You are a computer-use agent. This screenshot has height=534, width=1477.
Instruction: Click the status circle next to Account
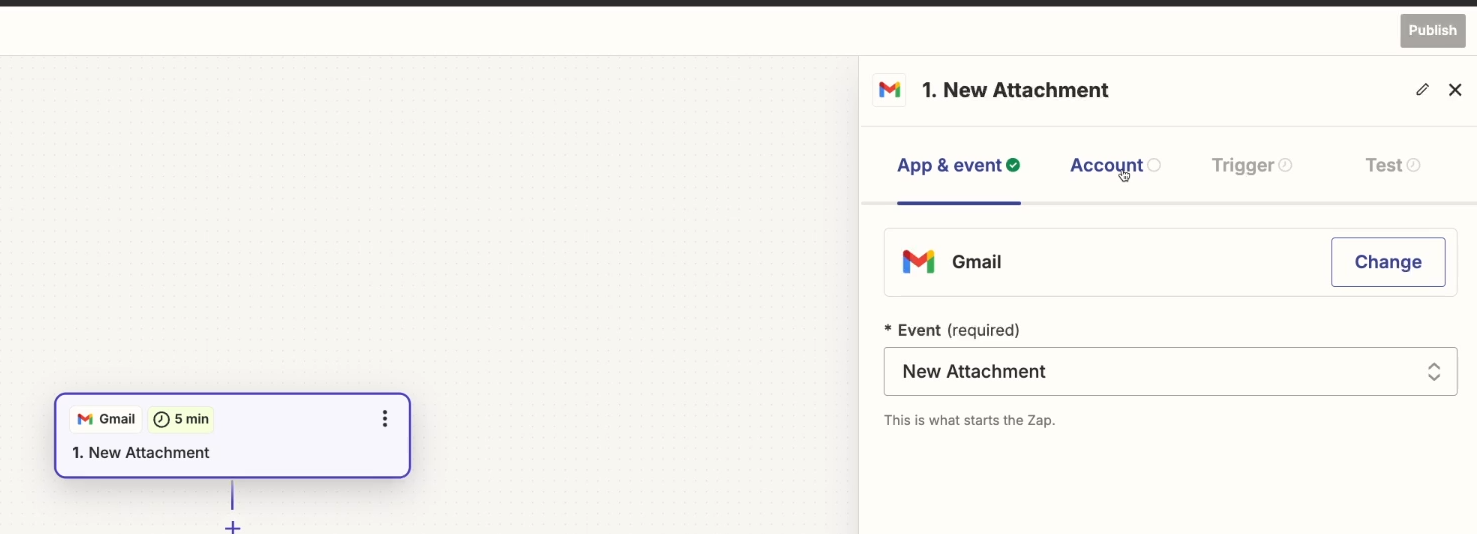coord(1154,166)
